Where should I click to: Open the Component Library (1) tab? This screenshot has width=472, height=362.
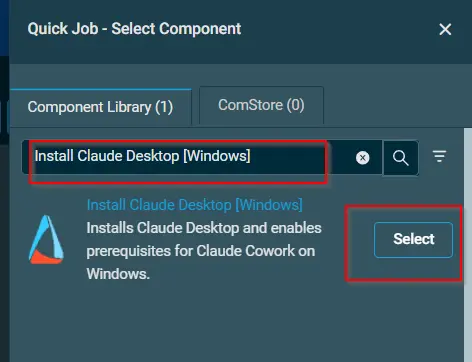[100, 107]
